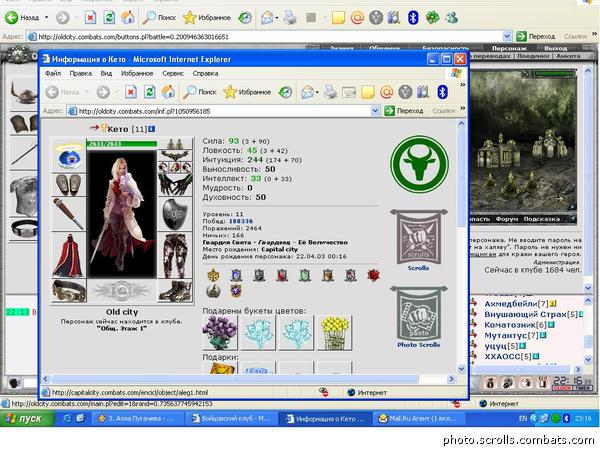The height and width of the screenshot is (450, 600).
Task: Click the gloves equipment slot
Action: pos(175,185)
